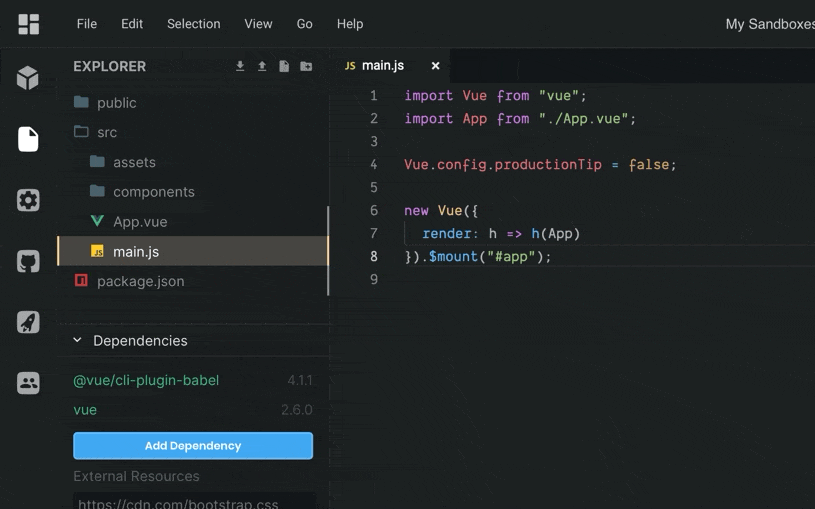815x509 pixels.
Task: Open Configuration Files gear panel
Action: tap(28, 200)
